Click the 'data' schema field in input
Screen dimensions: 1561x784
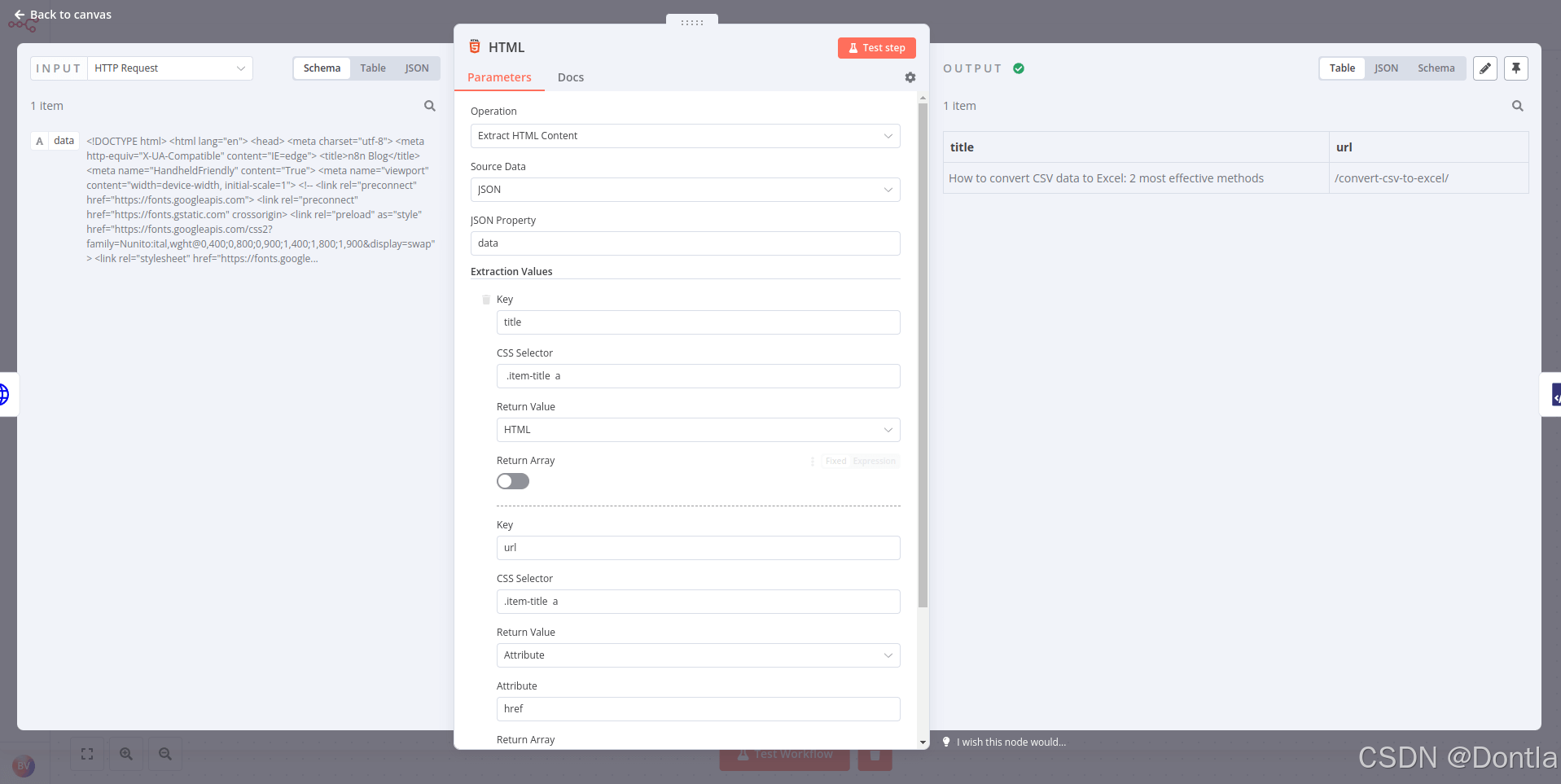click(x=55, y=141)
